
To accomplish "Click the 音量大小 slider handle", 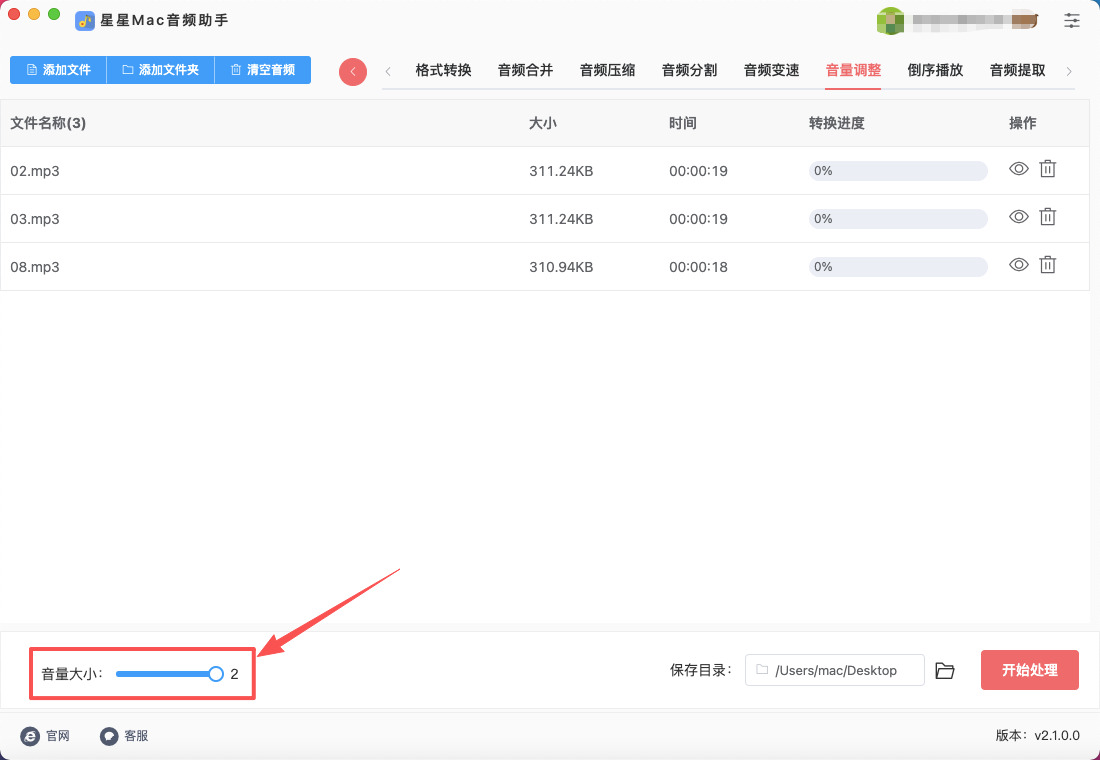I will [x=216, y=674].
